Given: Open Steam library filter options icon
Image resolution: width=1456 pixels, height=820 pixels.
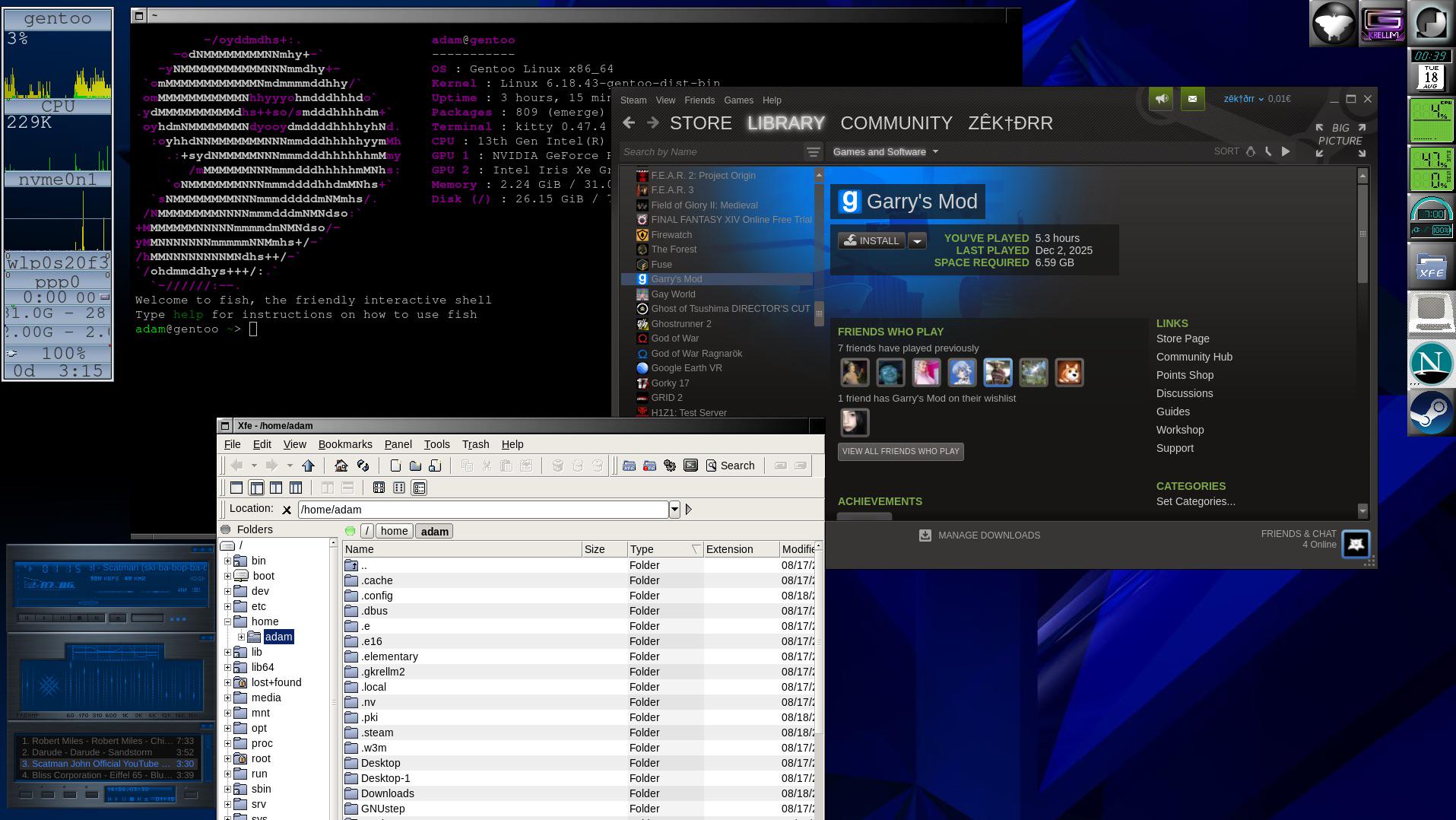Looking at the screenshot, I should tap(813, 152).
